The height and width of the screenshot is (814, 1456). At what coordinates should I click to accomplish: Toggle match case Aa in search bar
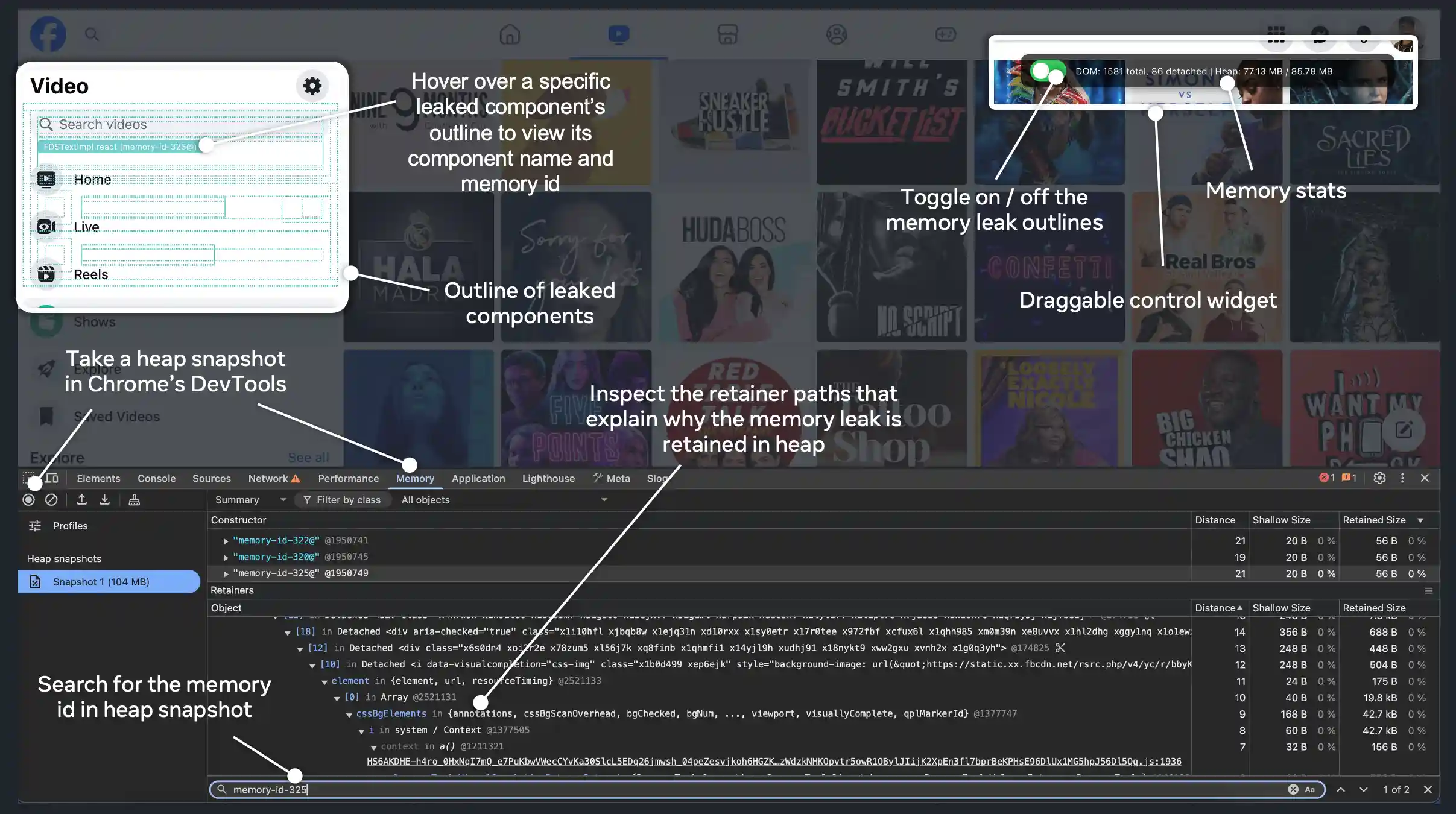(1309, 789)
